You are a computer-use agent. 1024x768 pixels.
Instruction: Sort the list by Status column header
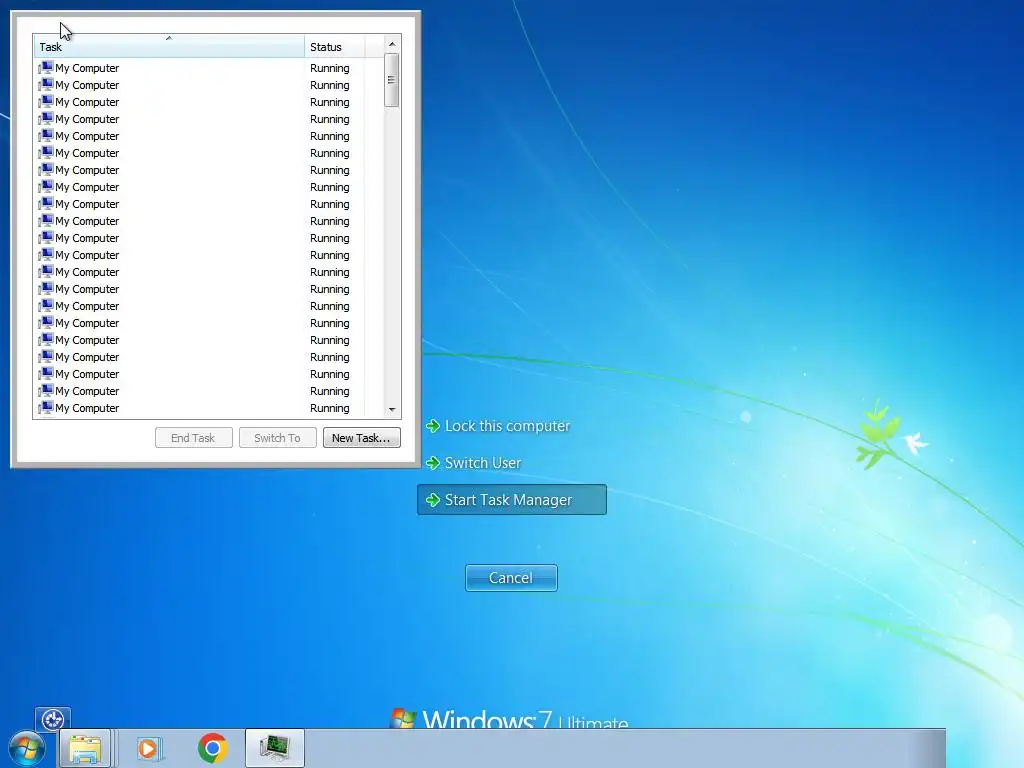(x=334, y=47)
